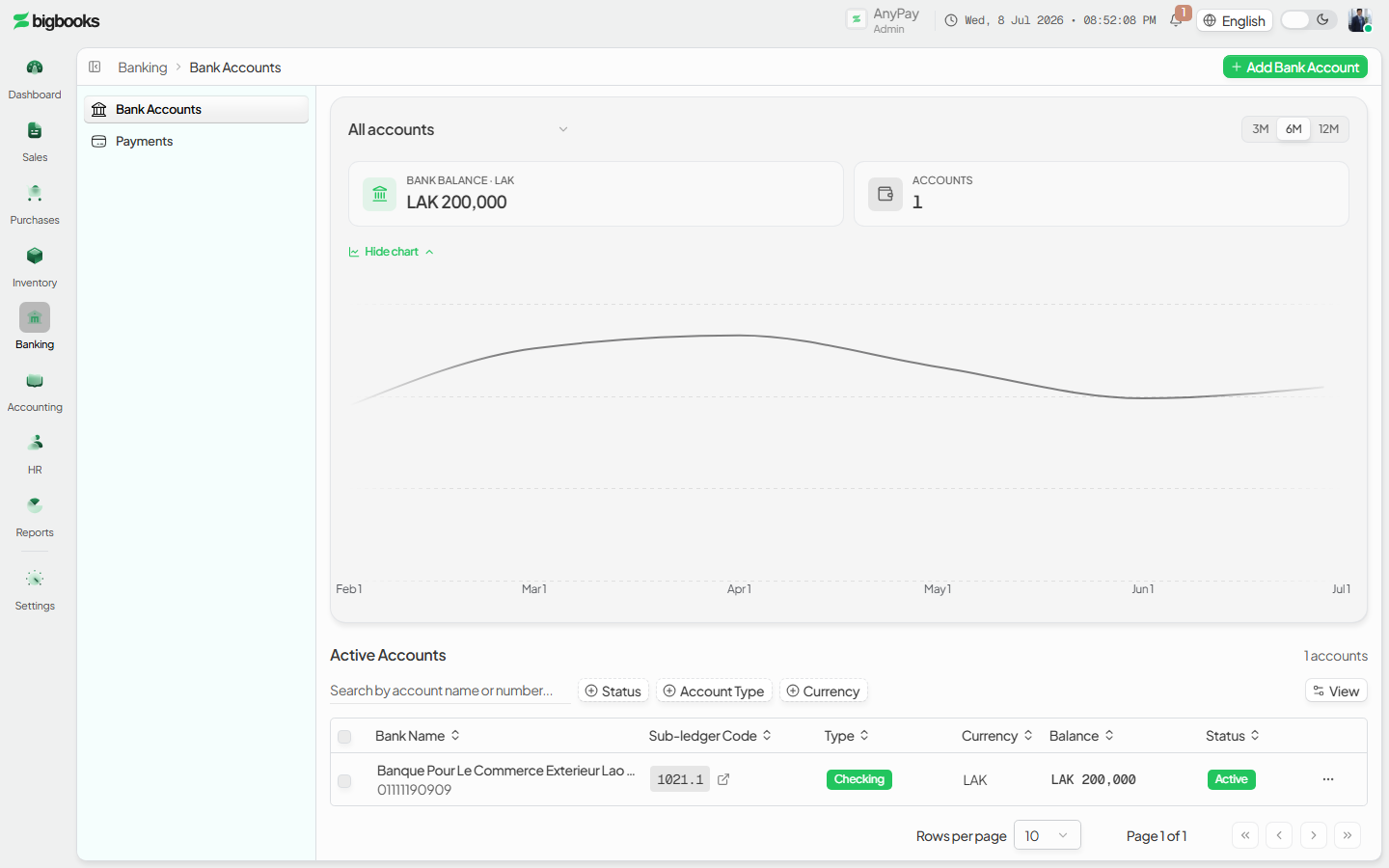1389x868 pixels.
Task: Open the Inventory module icon
Action: [35, 256]
